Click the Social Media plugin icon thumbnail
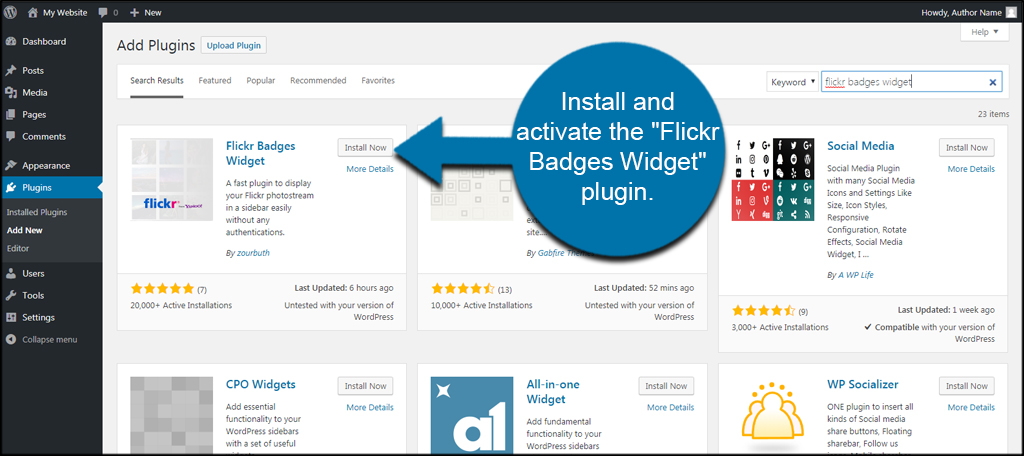The height and width of the screenshot is (456, 1024). point(773,179)
